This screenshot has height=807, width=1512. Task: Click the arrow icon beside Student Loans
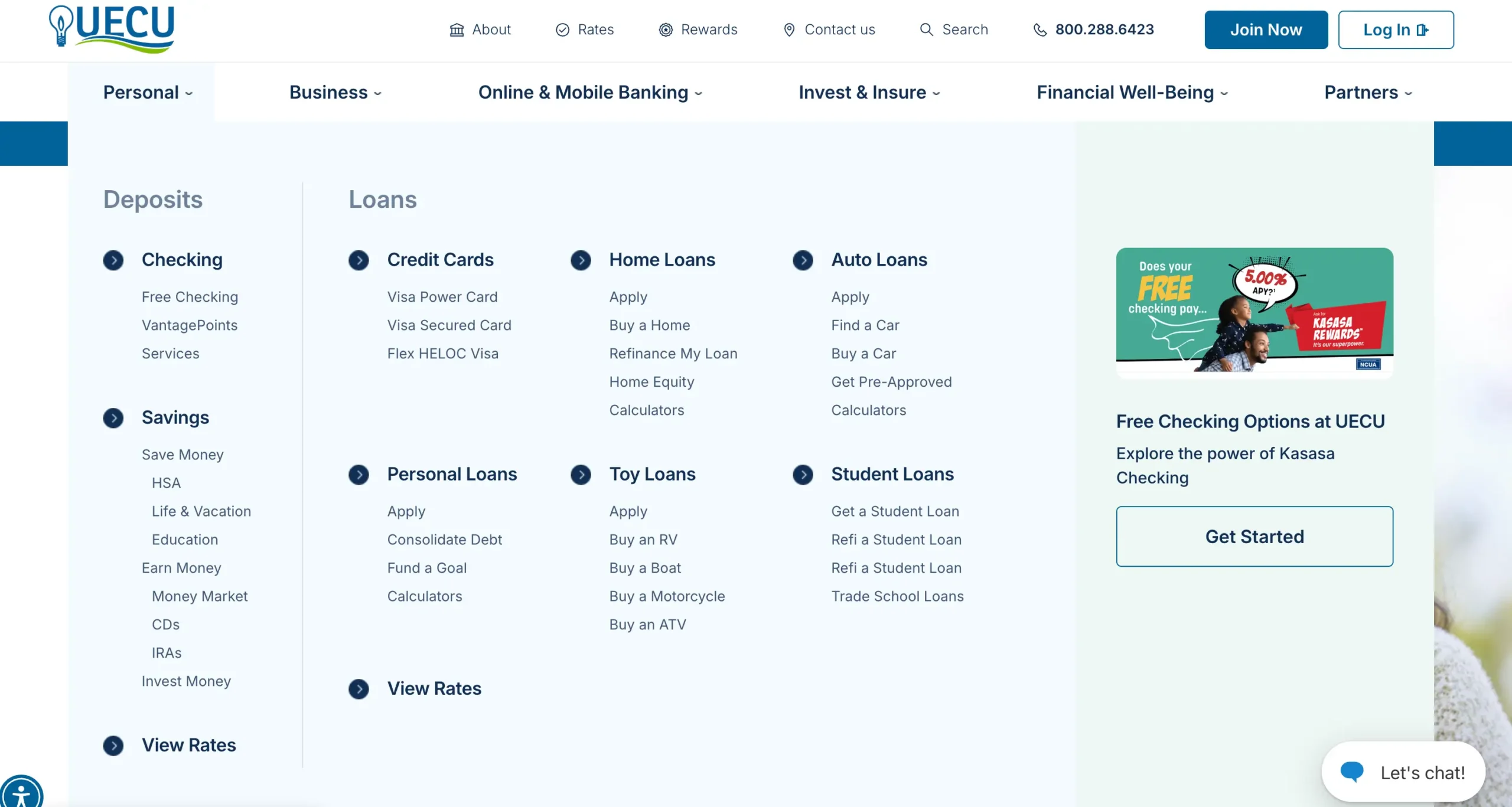[803, 475]
